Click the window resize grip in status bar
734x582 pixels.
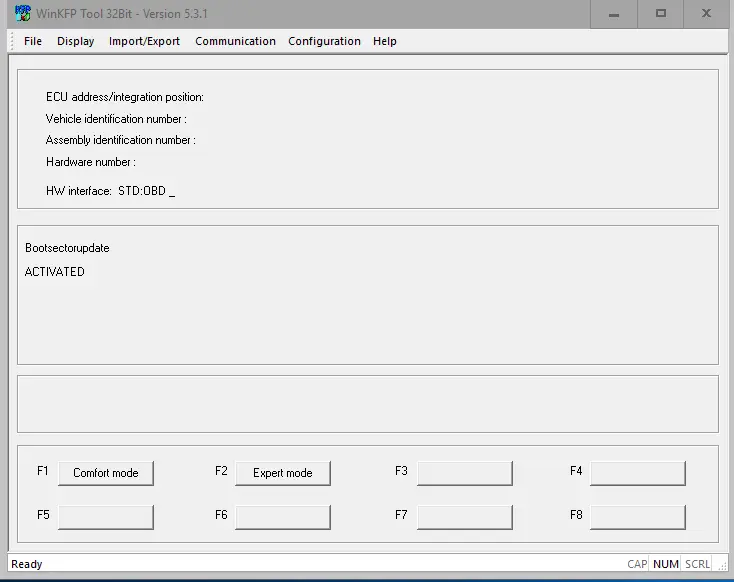pyautogui.click(x=723, y=566)
